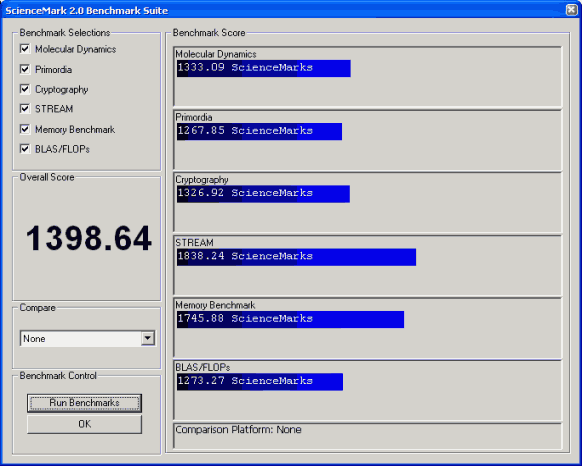The height and width of the screenshot is (466, 582).
Task: Click the Compare field showing None
Action: (88, 338)
